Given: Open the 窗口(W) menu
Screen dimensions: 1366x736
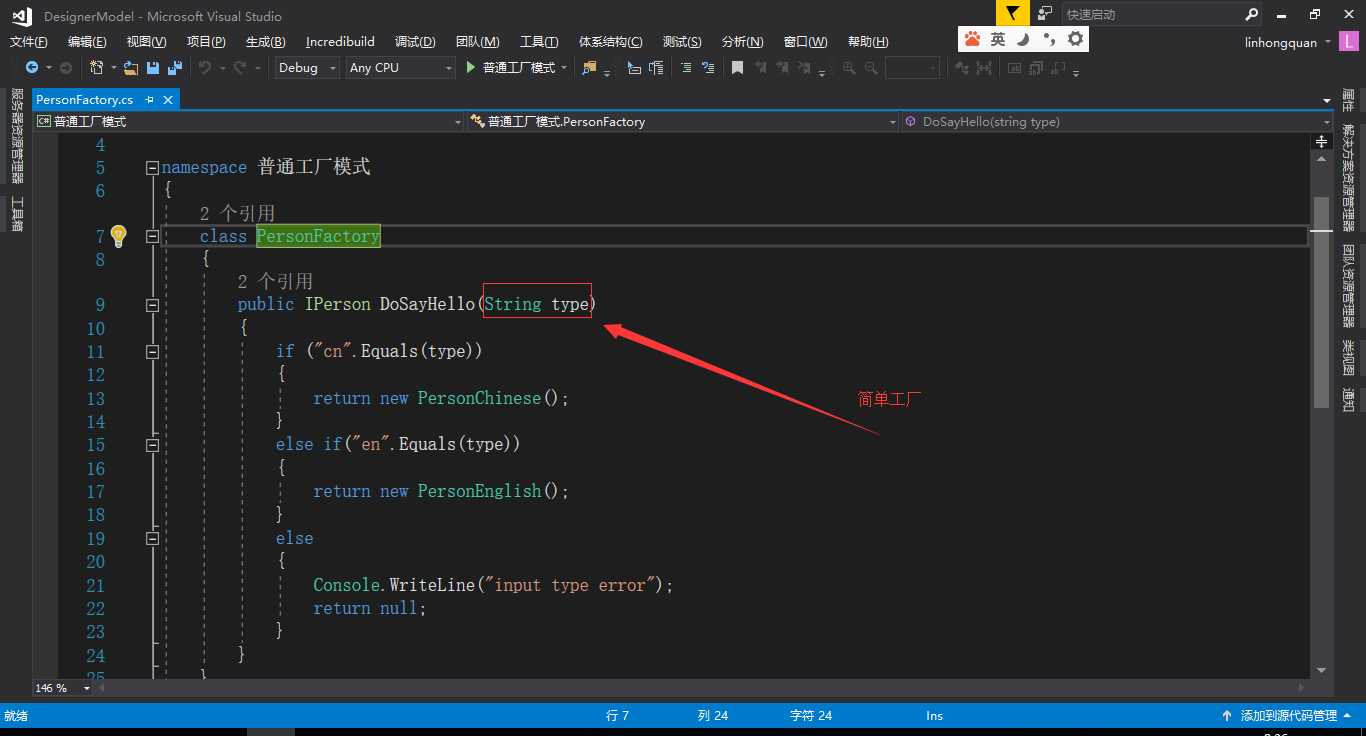Looking at the screenshot, I should coord(805,41).
